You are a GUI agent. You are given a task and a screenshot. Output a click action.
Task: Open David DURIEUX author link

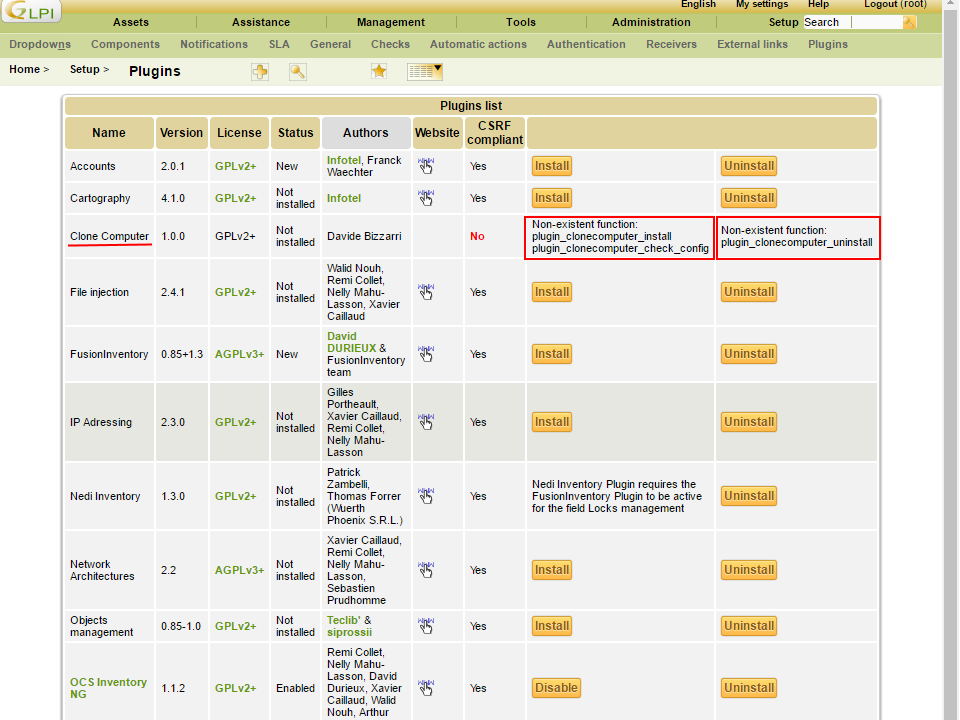(351, 342)
